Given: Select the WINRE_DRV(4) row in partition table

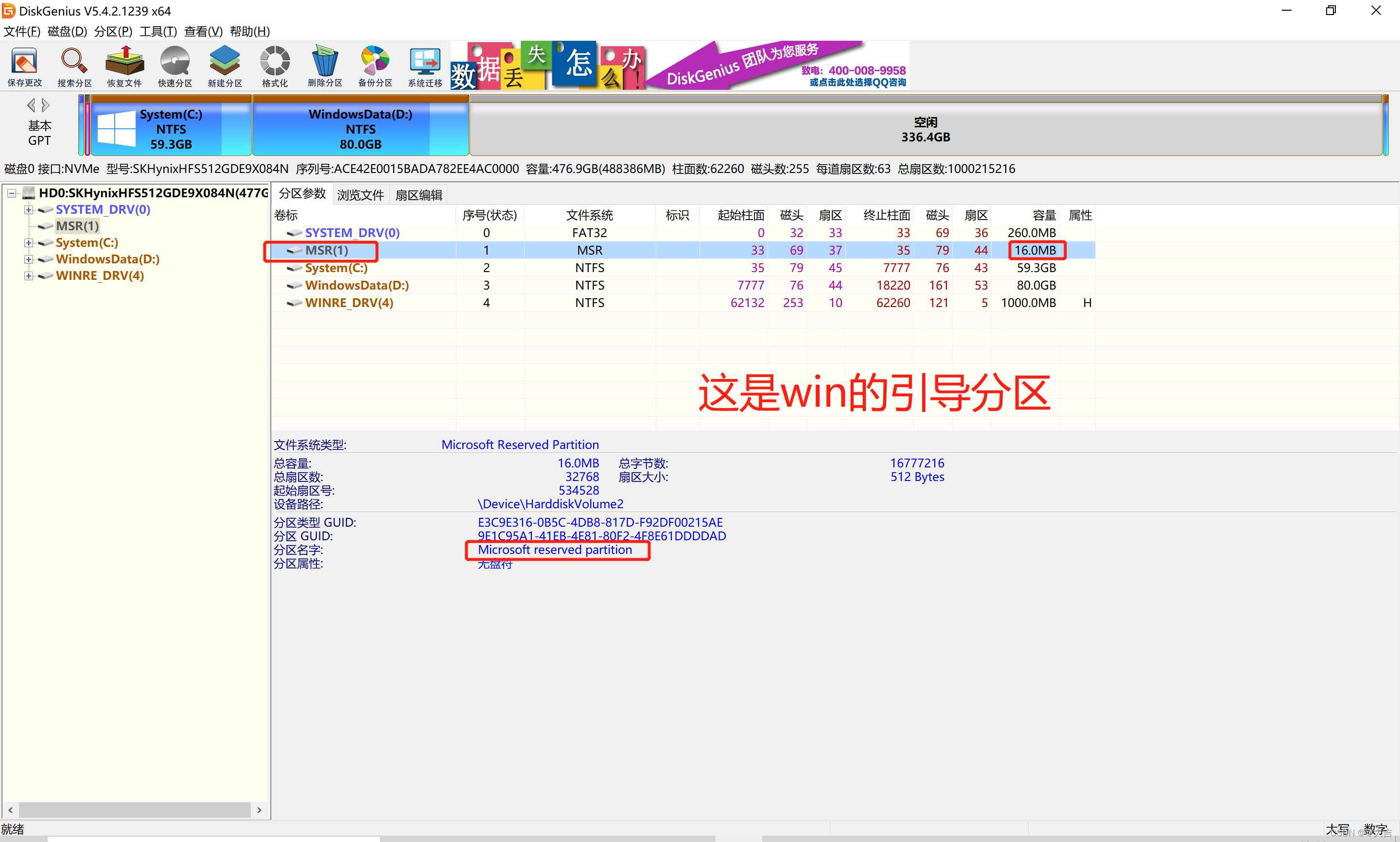Looking at the screenshot, I should click(683, 303).
